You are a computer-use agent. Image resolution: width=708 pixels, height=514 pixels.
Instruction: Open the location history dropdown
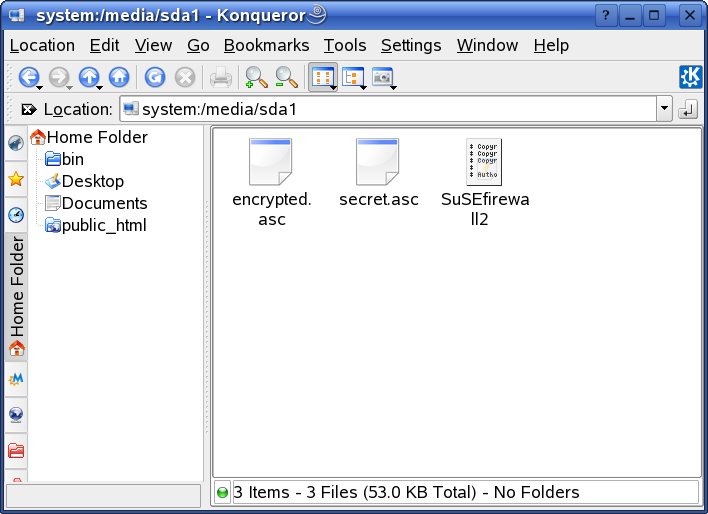click(664, 109)
